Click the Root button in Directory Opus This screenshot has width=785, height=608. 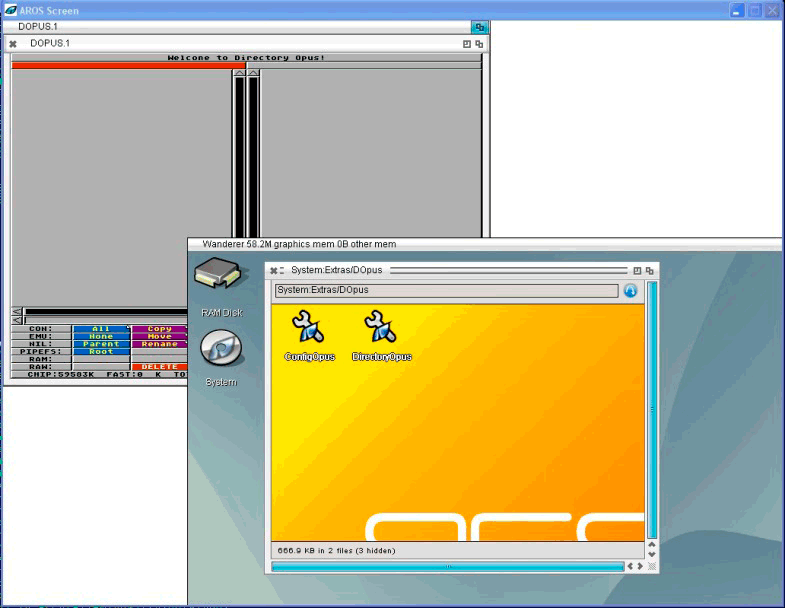101,352
